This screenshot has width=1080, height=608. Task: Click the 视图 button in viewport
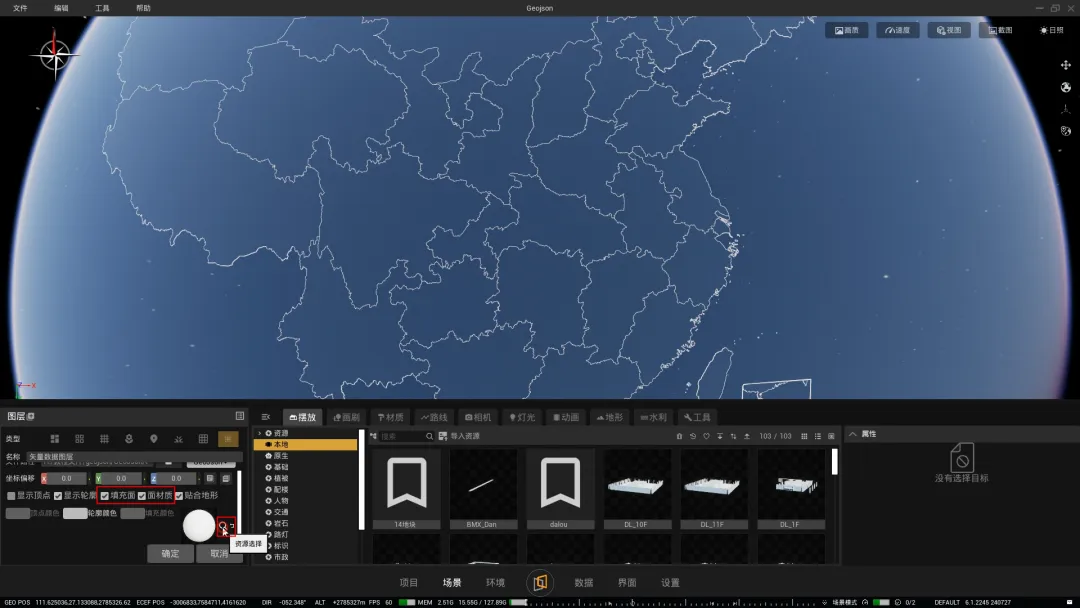click(x=948, y=30)
